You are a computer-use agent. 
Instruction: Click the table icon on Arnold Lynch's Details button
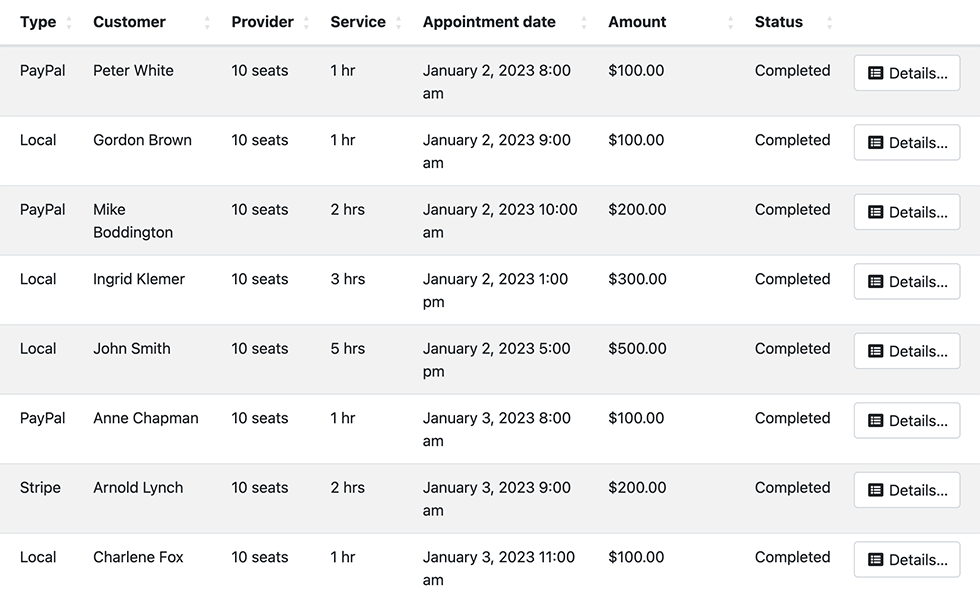tap(877, 490)
